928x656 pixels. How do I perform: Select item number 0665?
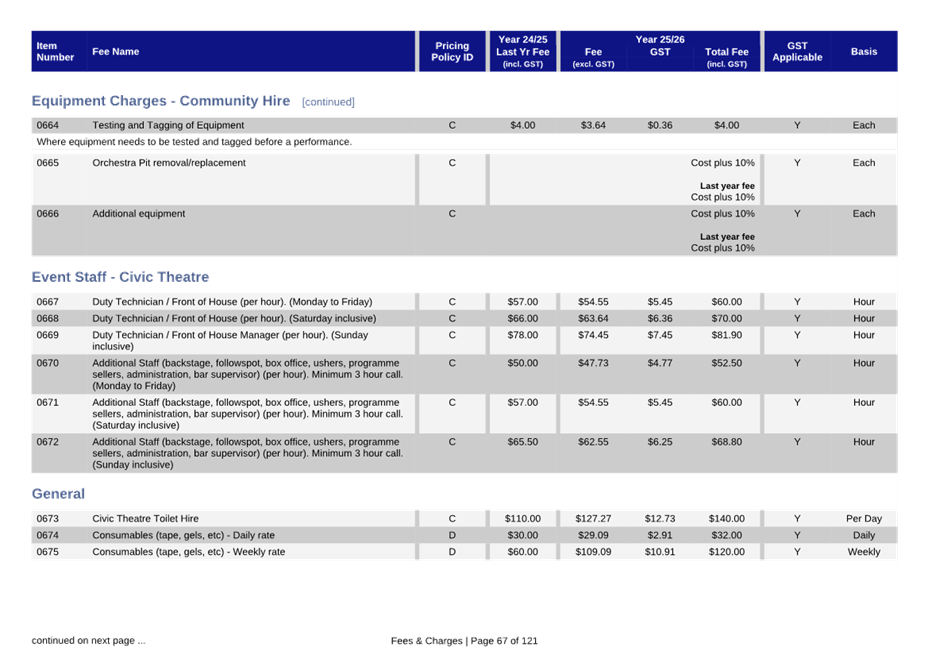[47, 163]
